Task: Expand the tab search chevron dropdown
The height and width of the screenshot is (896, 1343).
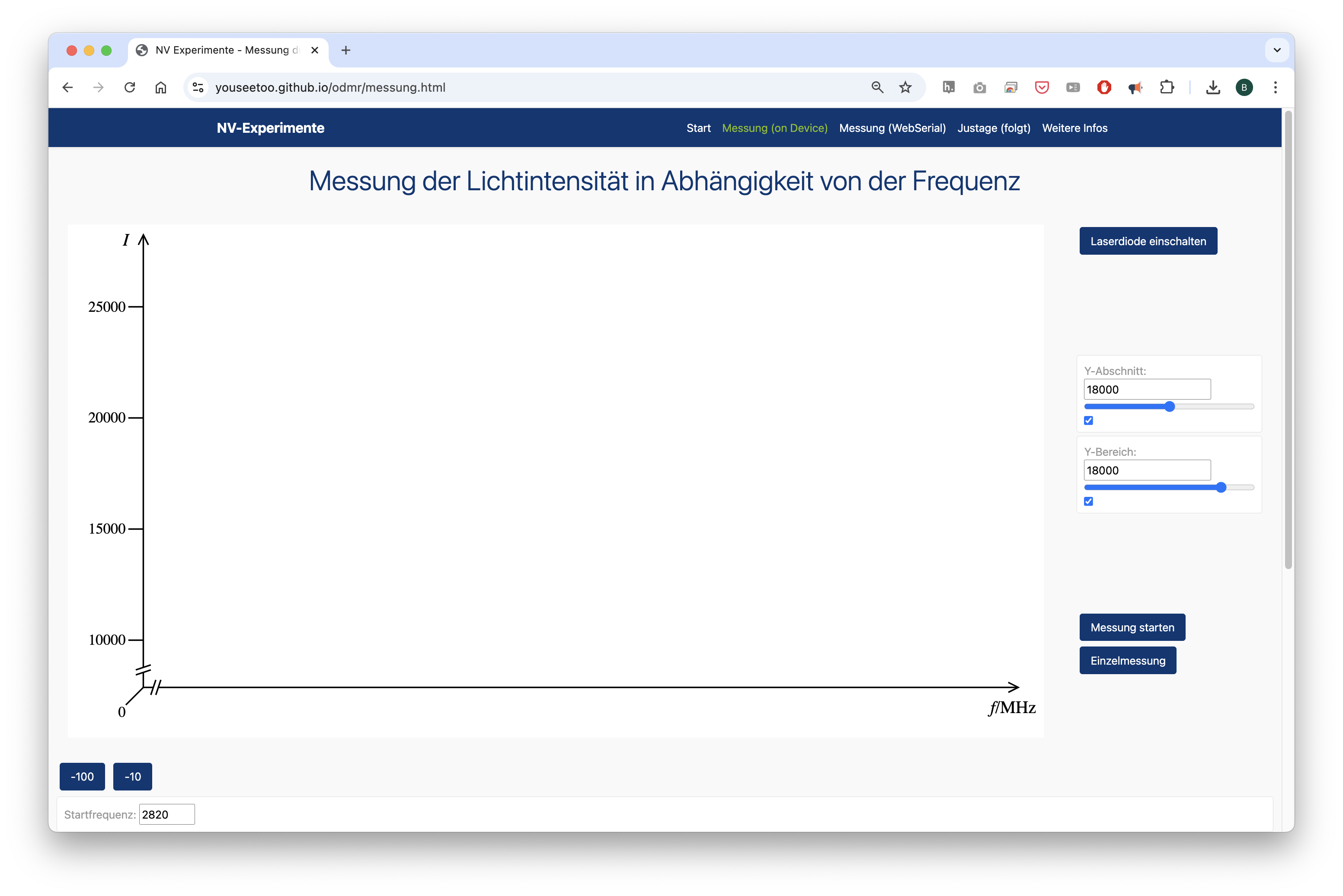Action: [x=1277, y=50]
